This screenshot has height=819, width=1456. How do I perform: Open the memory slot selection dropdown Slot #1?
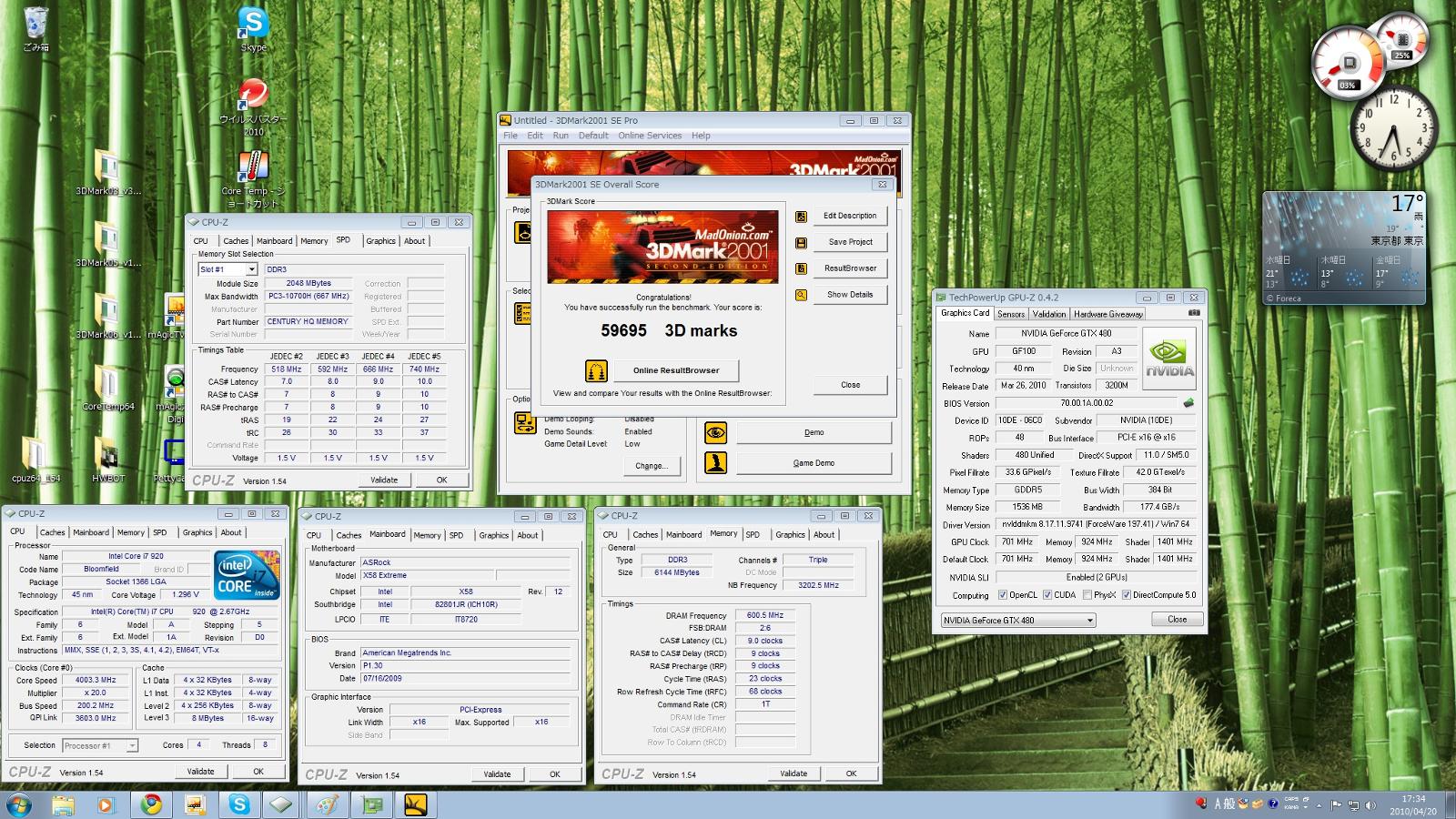[227, 269]
